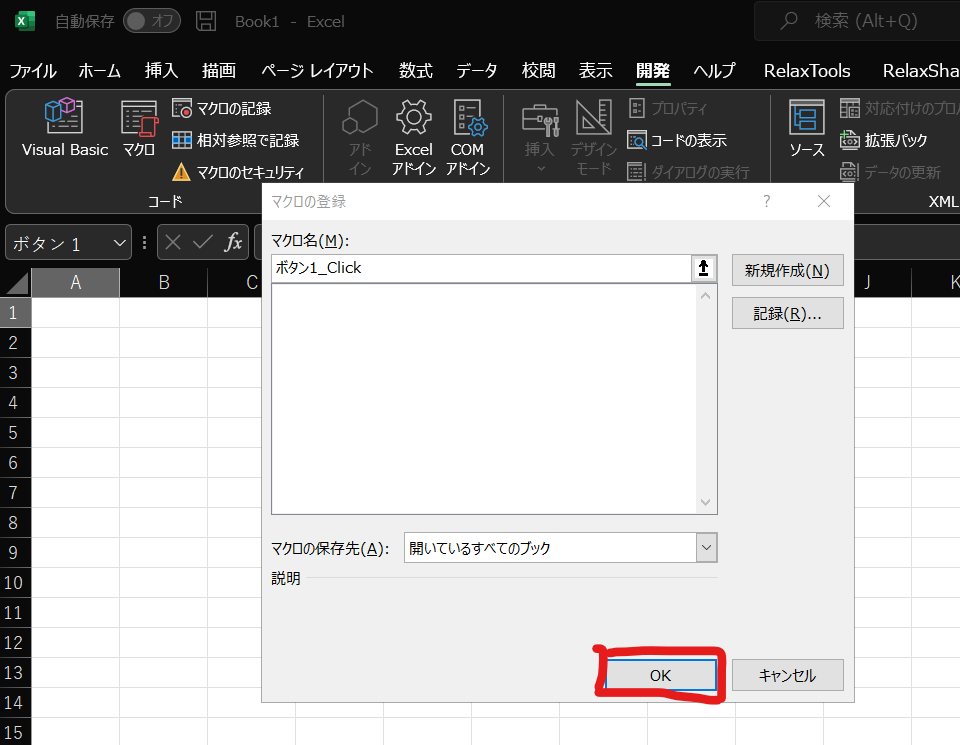Click the macro name input field
Screen dimensions: 960x745
tap(480, 268)
